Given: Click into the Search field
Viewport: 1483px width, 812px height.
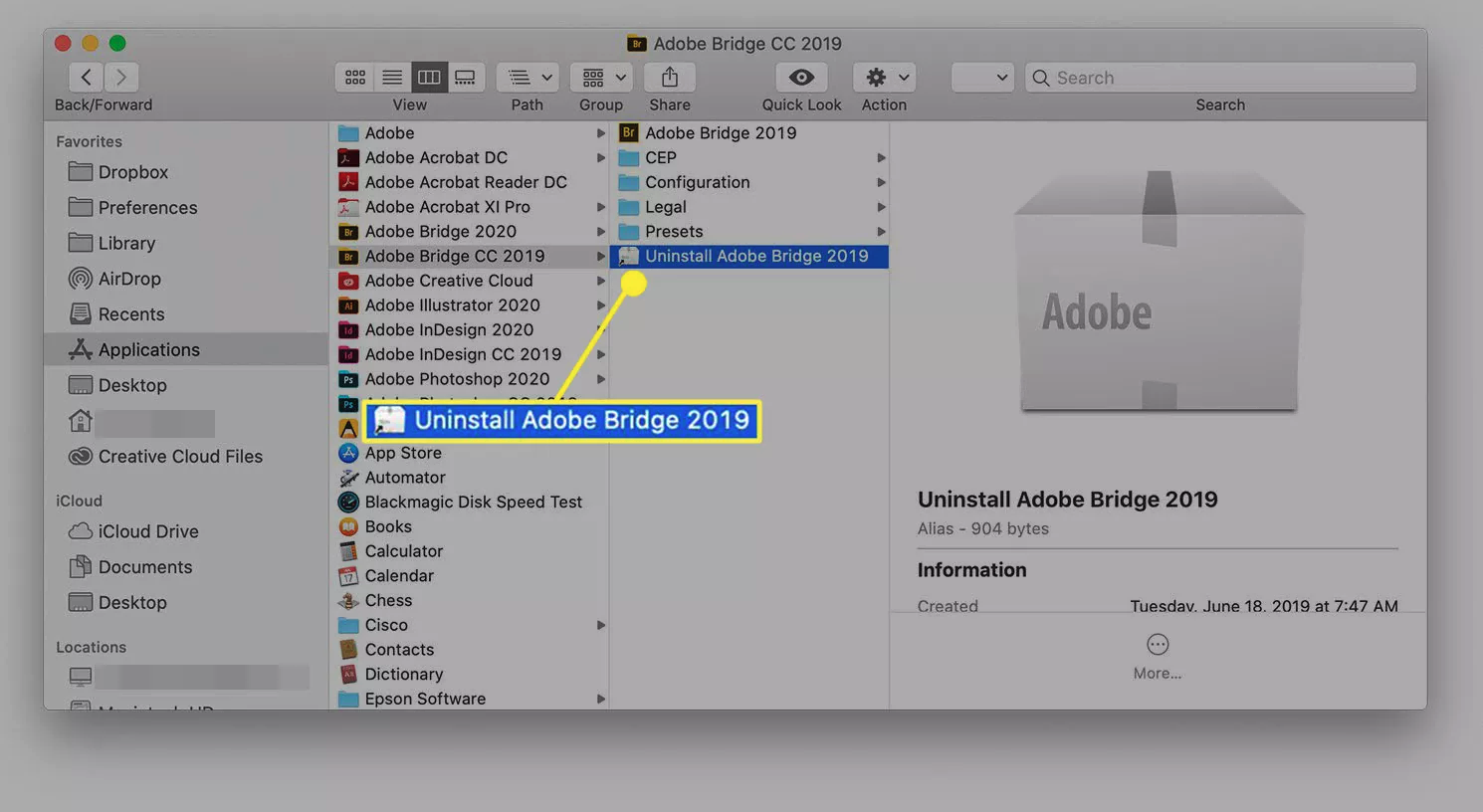Looking at the screenshot, I should (1220, 77).
